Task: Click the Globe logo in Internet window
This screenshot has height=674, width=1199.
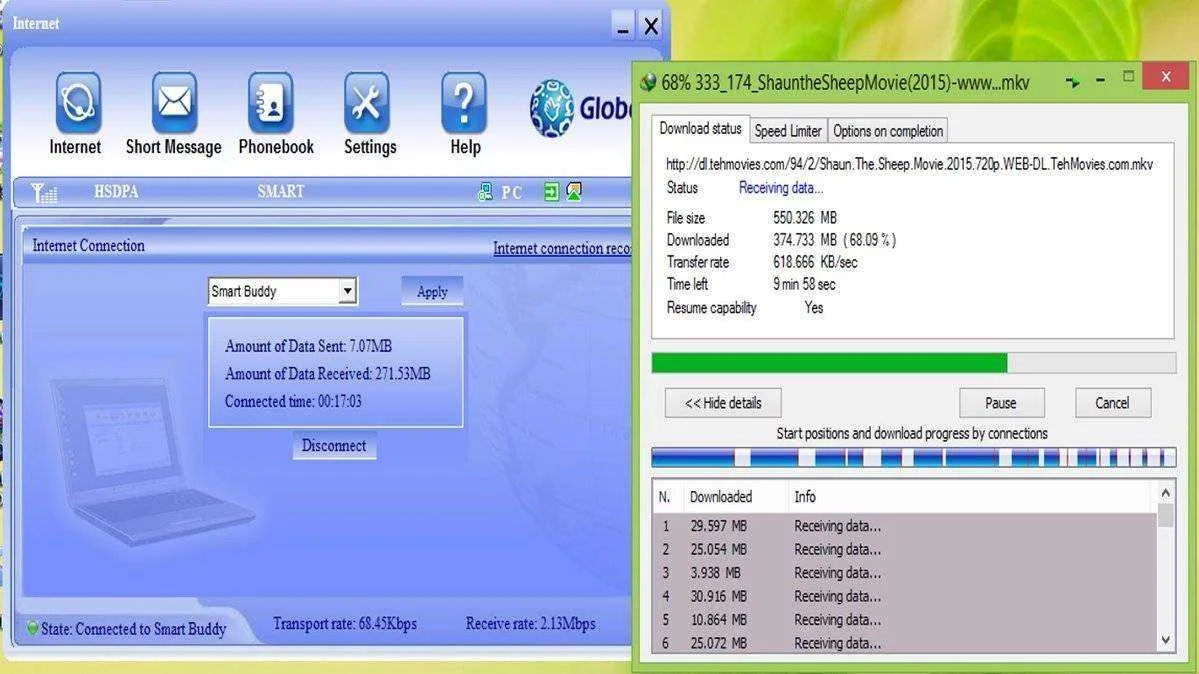Action: tap(580, 108)
